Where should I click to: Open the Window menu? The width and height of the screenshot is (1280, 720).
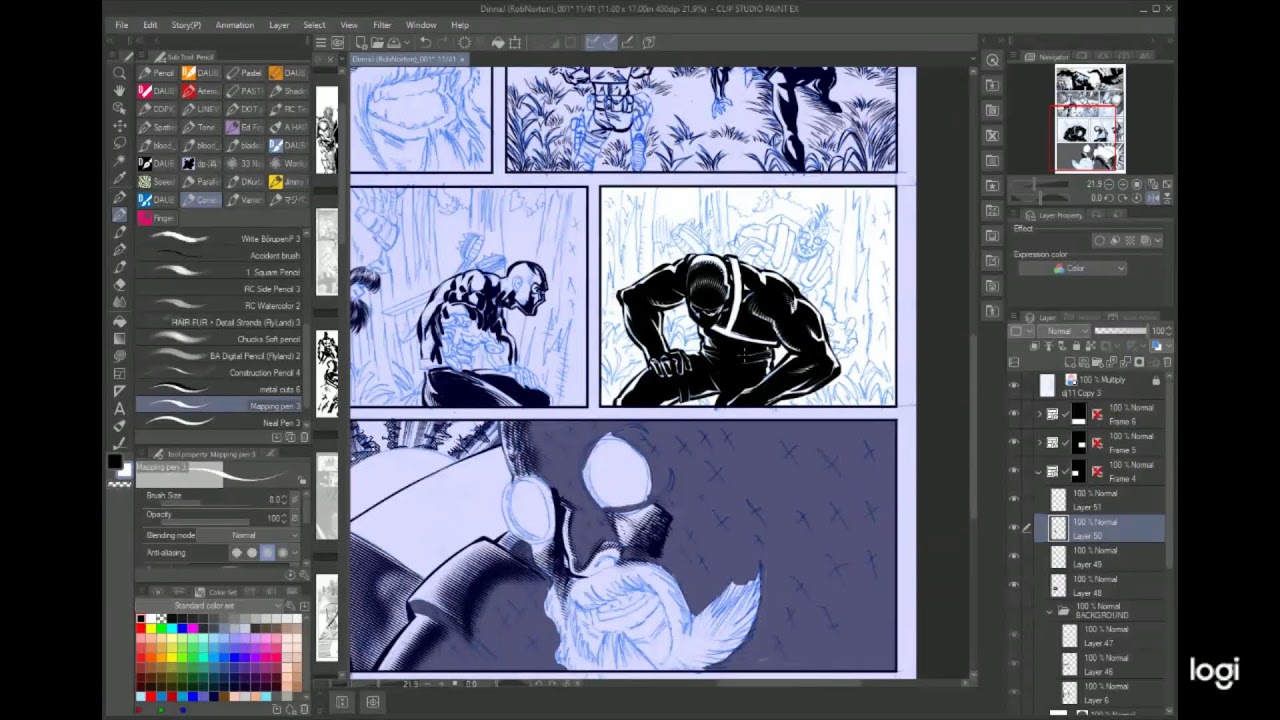pos(421,25)
